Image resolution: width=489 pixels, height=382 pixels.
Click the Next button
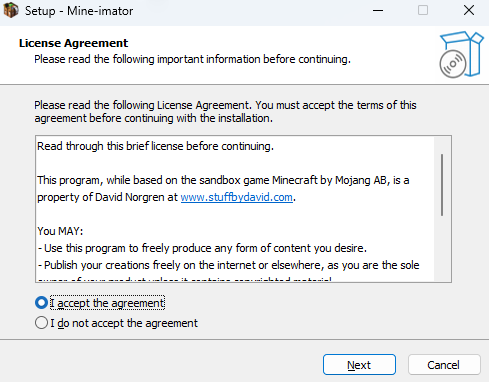point(359,365)
